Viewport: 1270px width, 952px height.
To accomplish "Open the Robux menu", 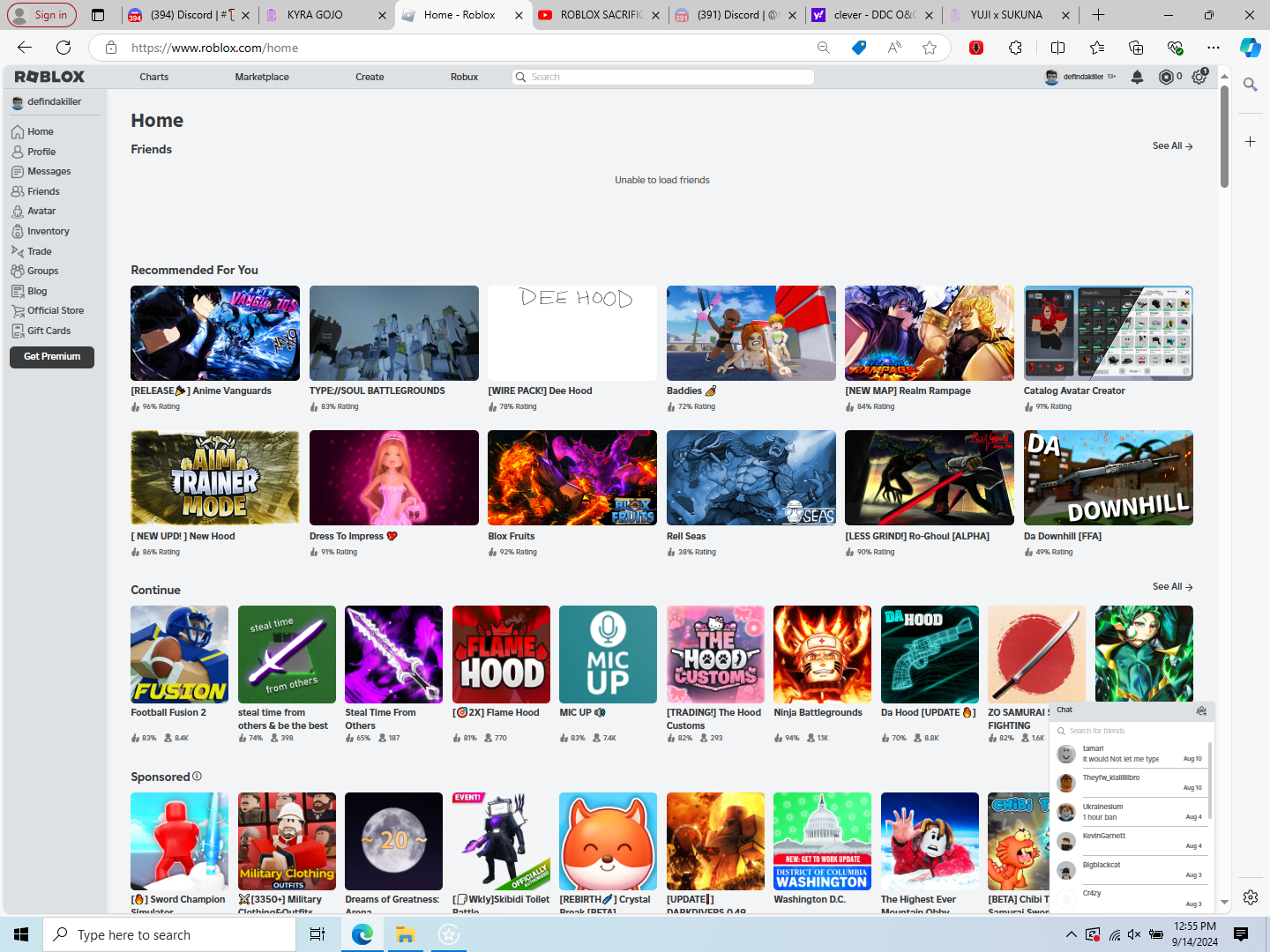I will point(464,78).
